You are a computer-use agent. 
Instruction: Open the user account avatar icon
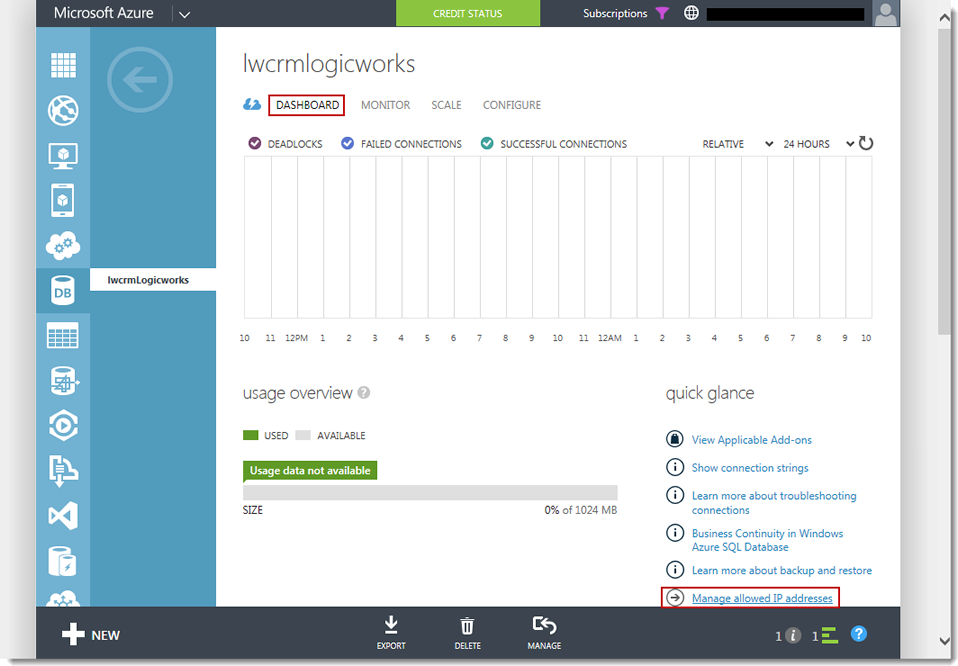[885, 13]
